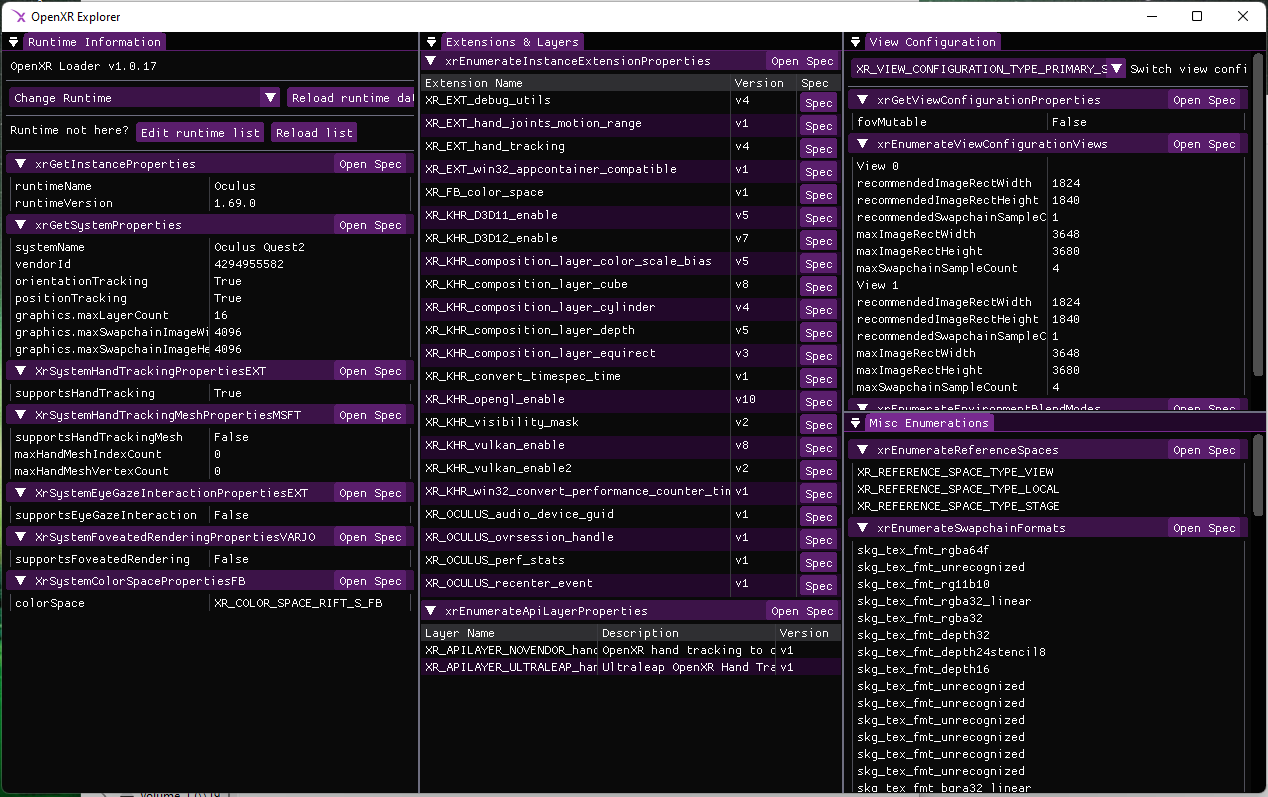Click the supportsHandTrackingMesh property label
This screenshot has height=797, width=1268.
(x=99, y=437)
